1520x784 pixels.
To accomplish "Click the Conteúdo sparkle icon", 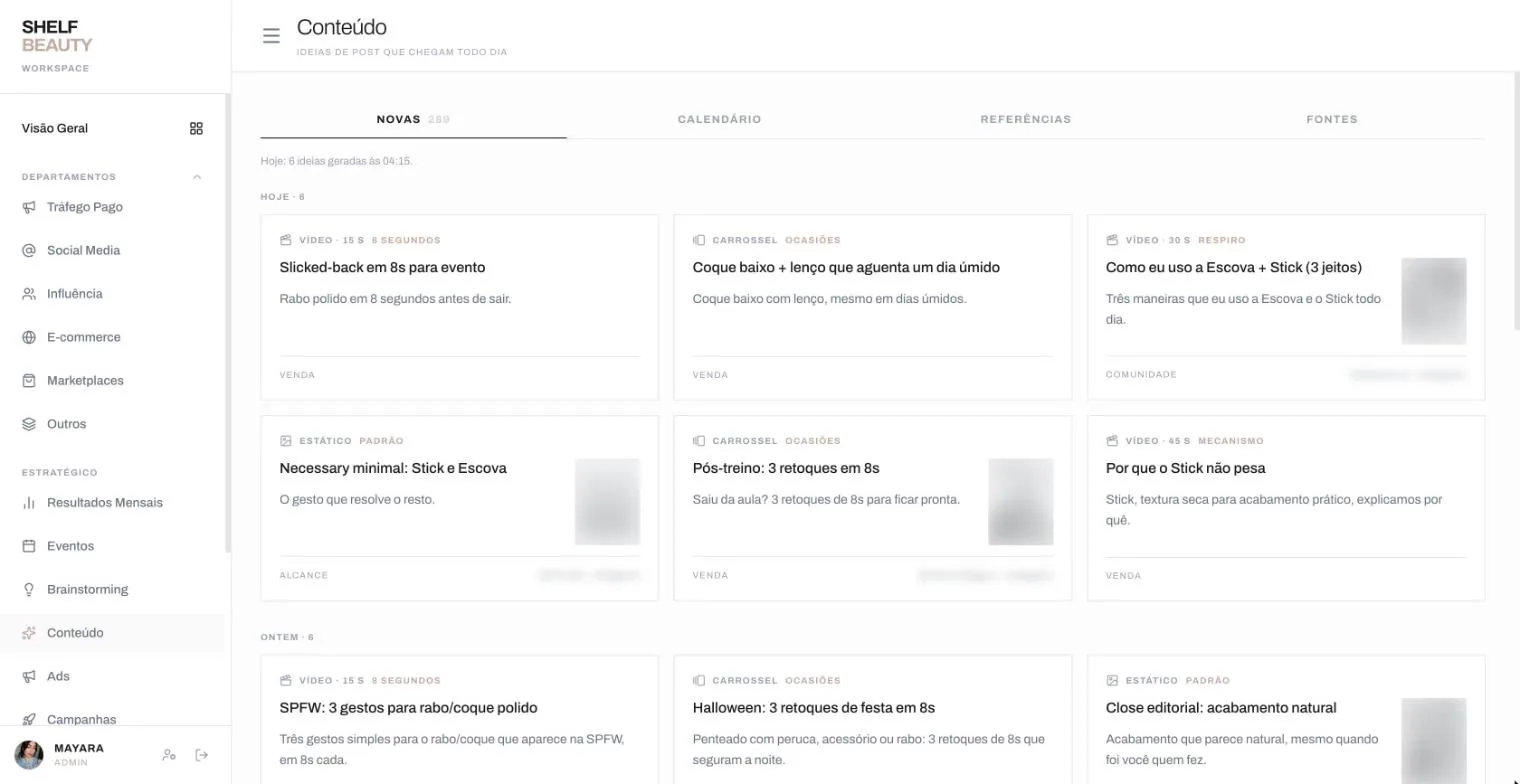I will [29, 633].
